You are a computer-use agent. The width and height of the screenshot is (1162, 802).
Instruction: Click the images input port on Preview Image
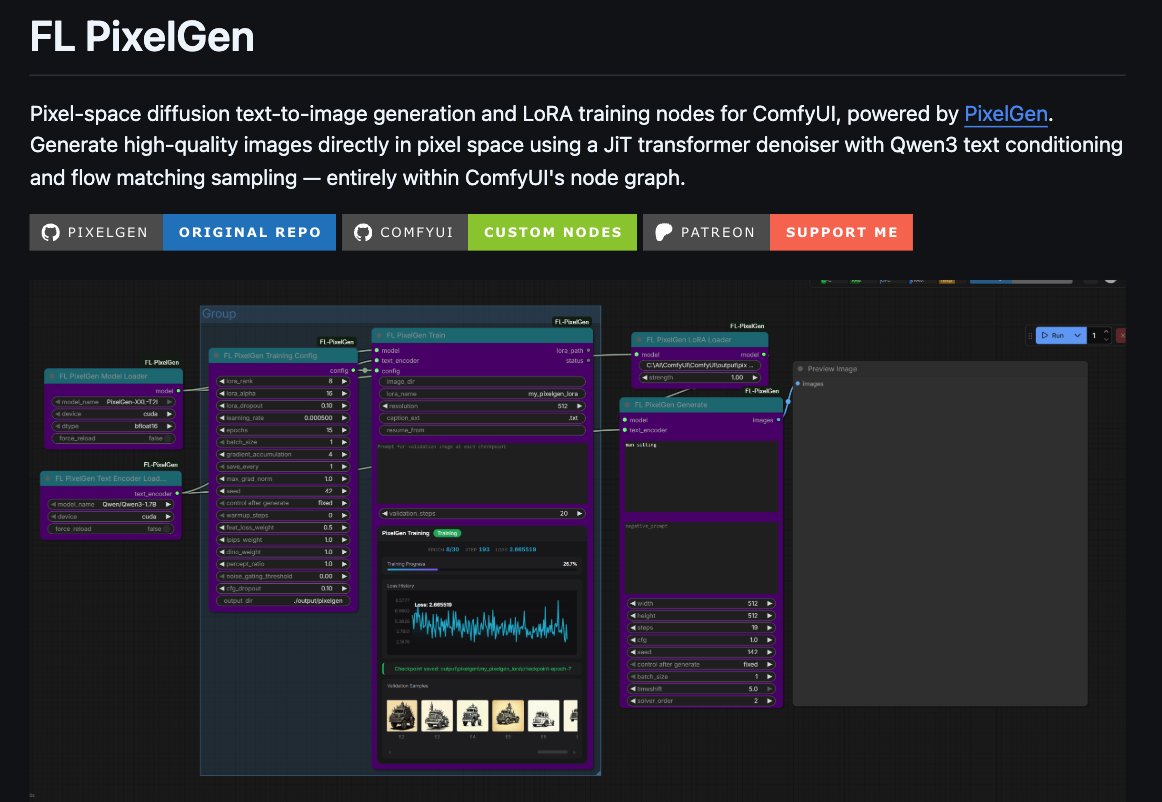click(798, 383)
